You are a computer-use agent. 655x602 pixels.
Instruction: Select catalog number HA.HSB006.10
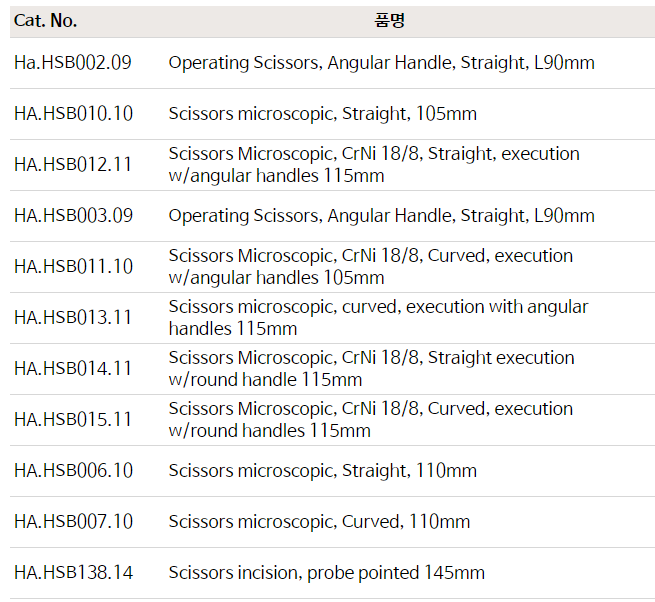pyautogui.click(x=73, y=471)
